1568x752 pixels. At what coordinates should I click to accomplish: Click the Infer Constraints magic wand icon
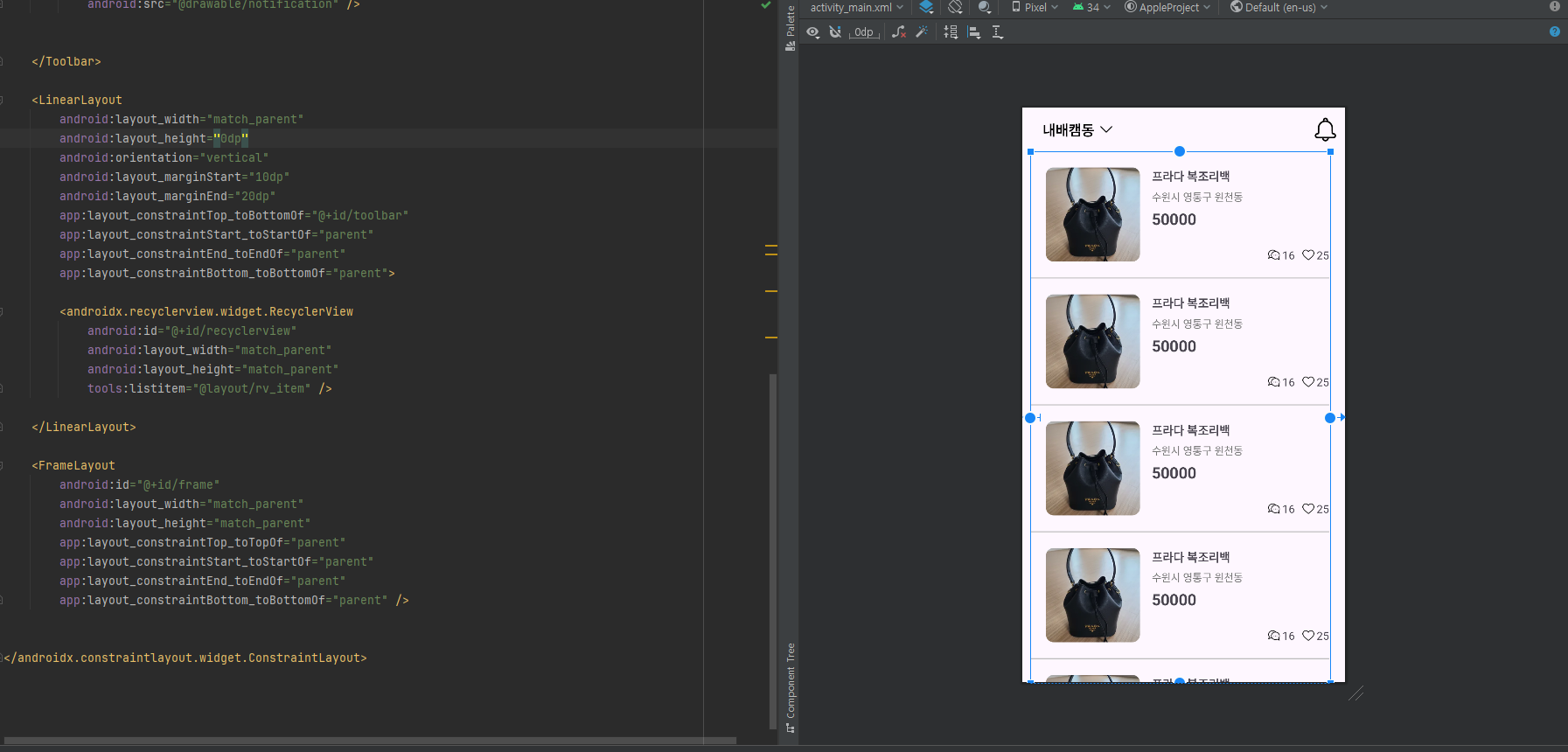[x=922, y=32]
